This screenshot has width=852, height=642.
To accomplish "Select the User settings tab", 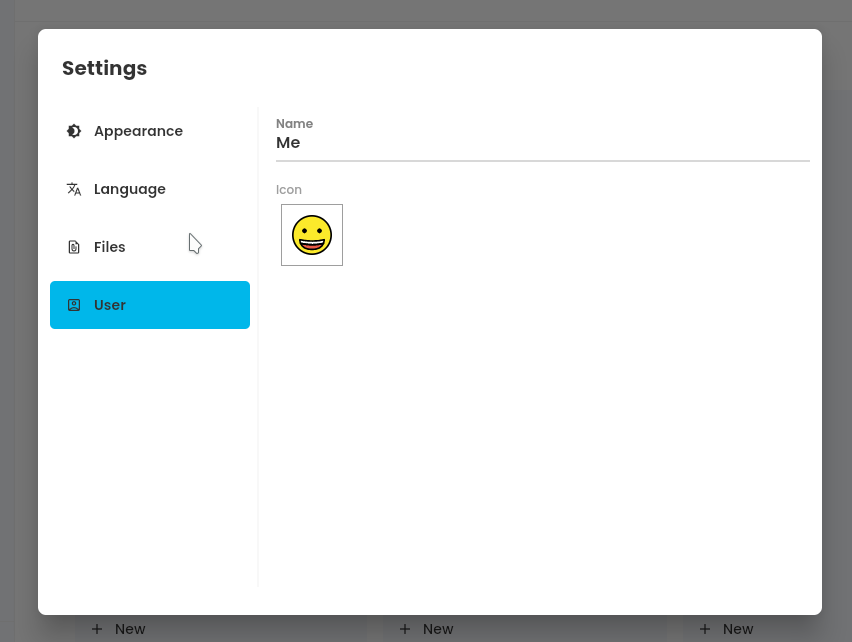I will tap(150, 305).
